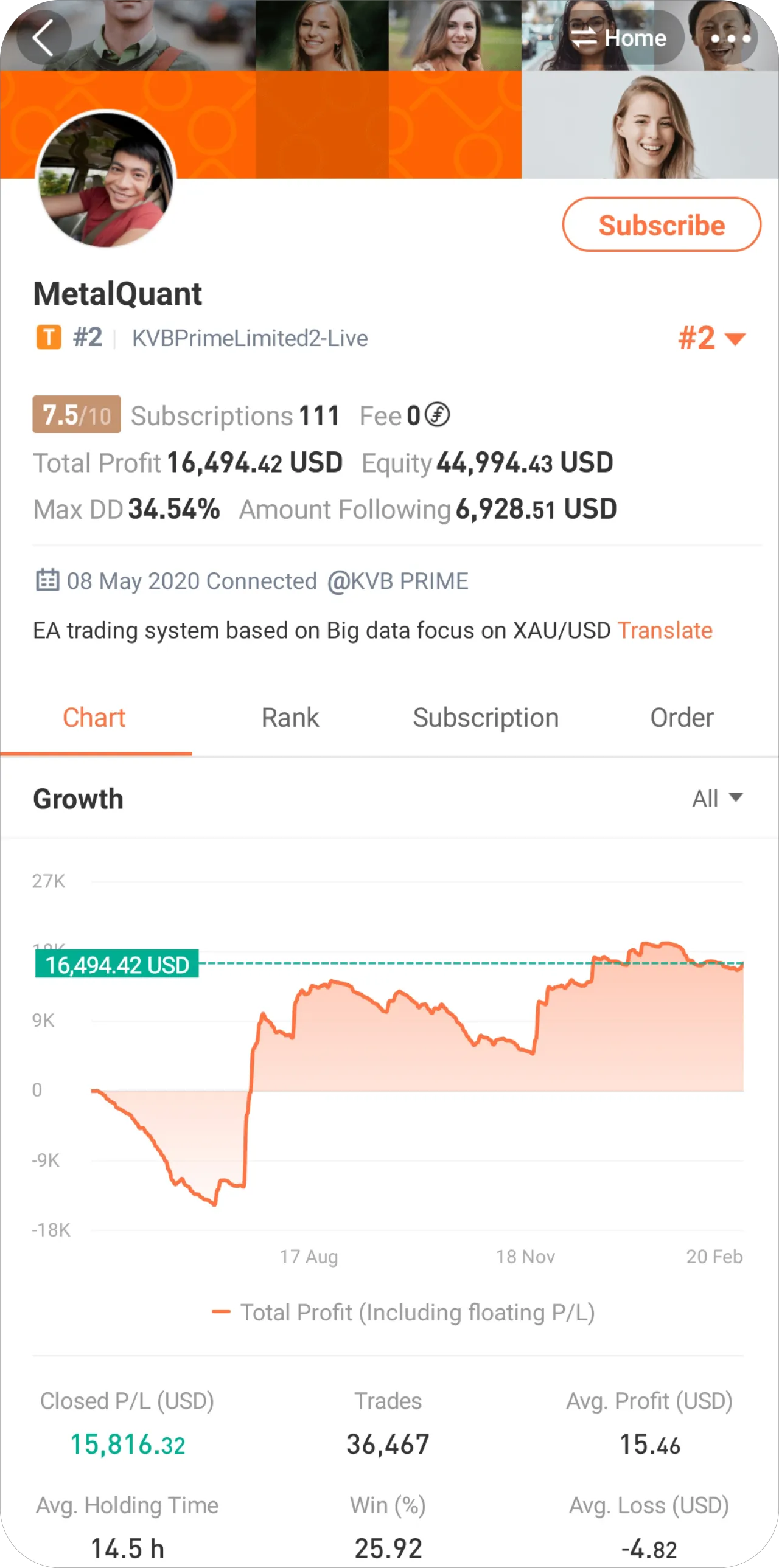Expand the #2 account dropdown

tap(712, 338)
